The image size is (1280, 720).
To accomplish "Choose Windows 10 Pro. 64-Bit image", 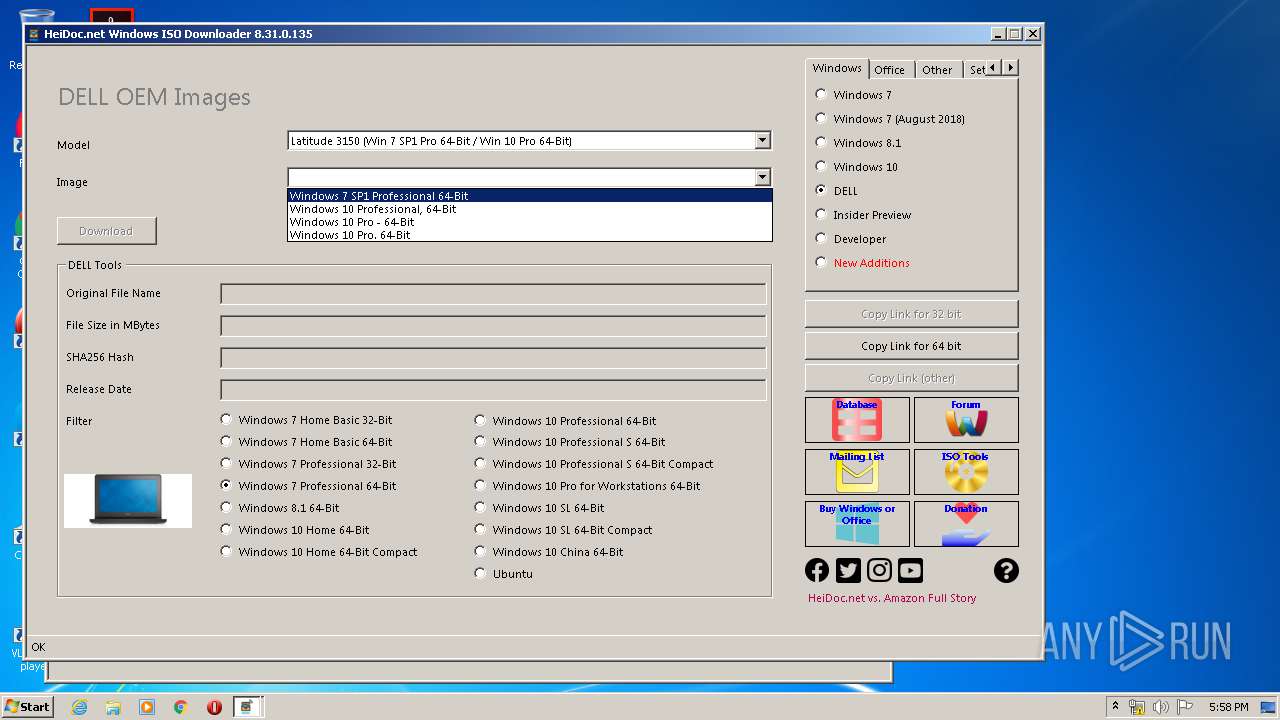I will pyautogui.click(x=530, y=235).
